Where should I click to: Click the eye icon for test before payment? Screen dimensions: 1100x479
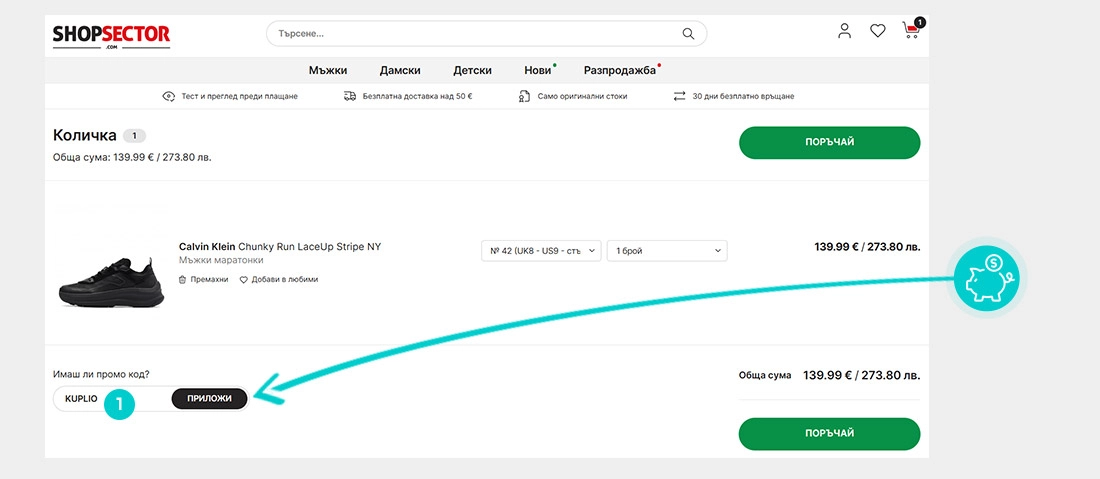168,96
